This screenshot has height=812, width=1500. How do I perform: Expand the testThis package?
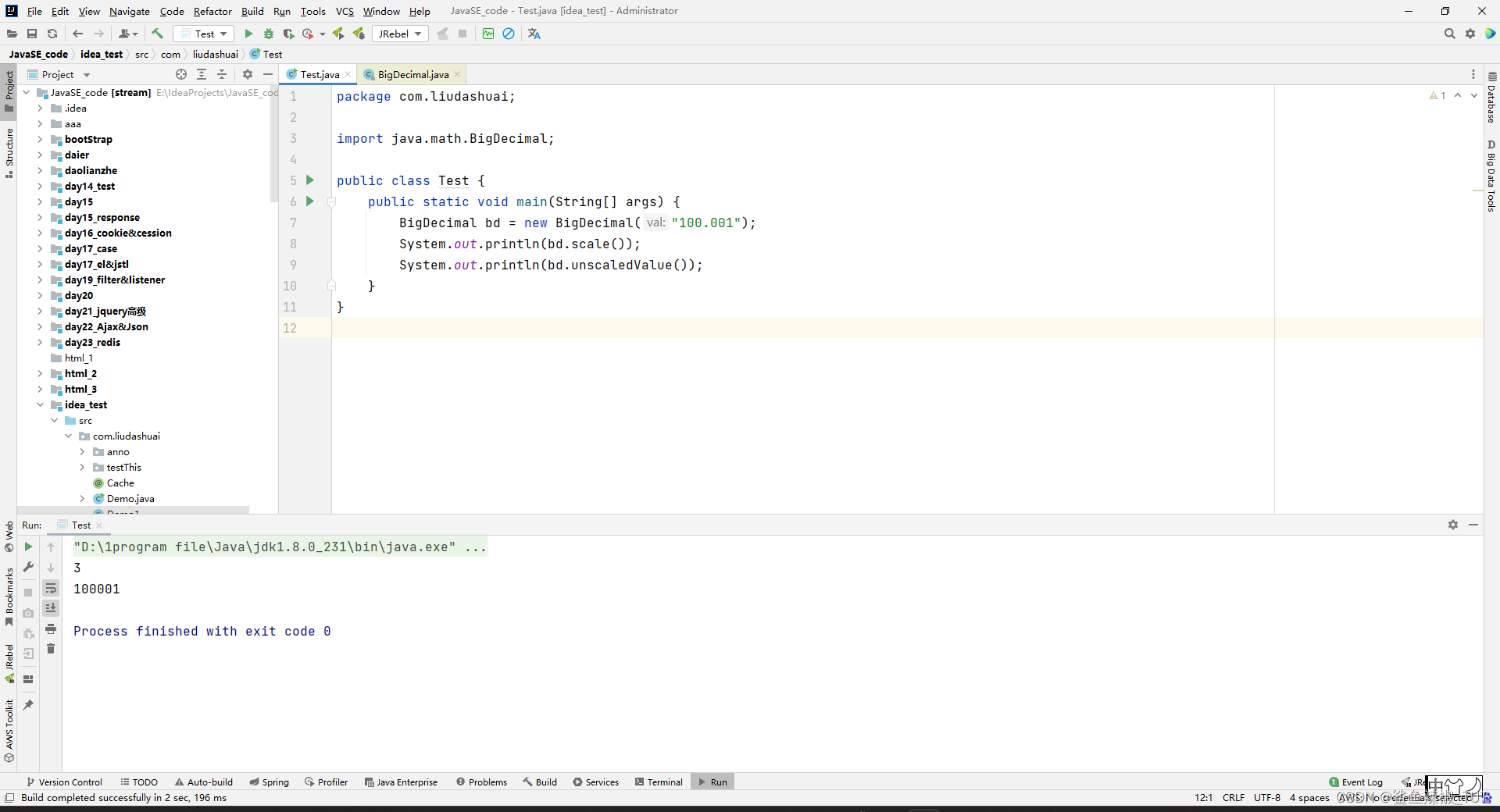[x=82, y=467]
